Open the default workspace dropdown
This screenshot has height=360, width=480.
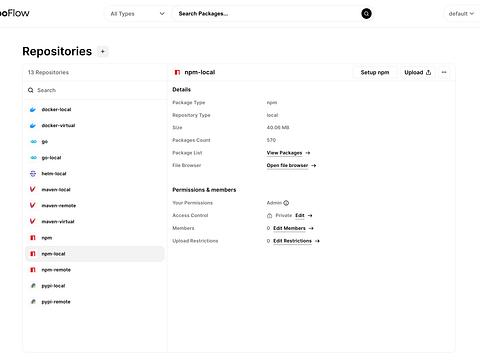(x=461, y=14)
